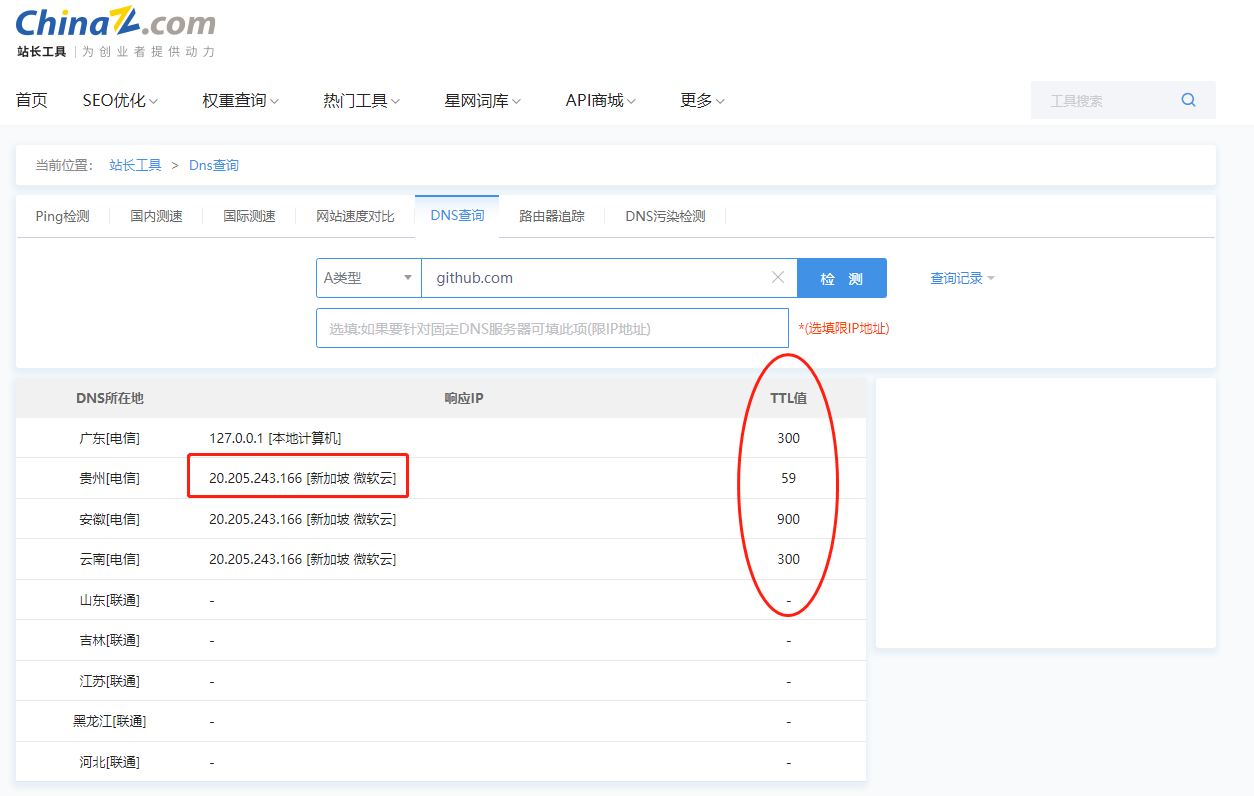Select the 山东[联通] row label

click(110, 600)
